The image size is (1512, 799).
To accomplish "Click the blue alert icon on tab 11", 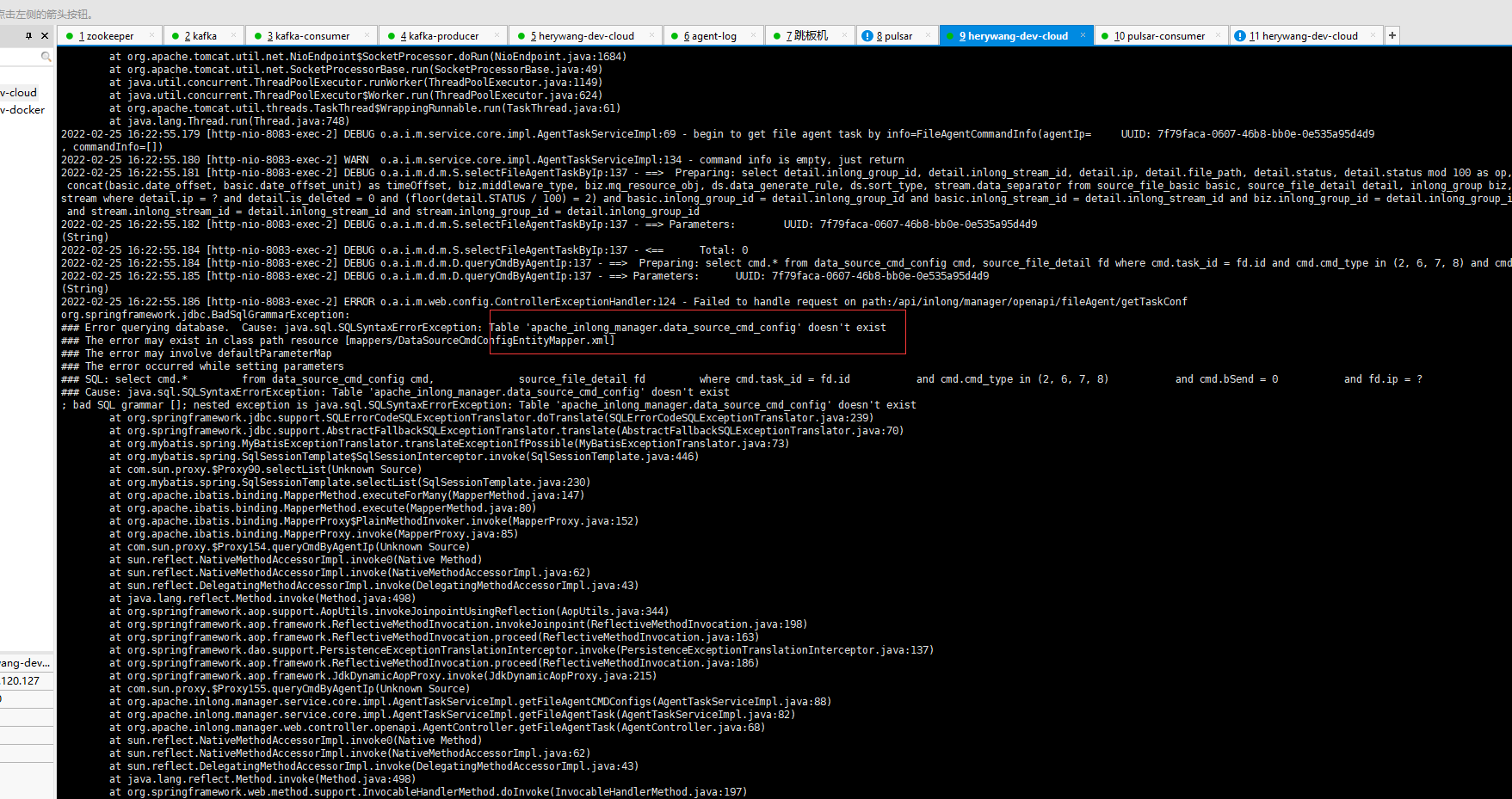I will point(1240,36).
